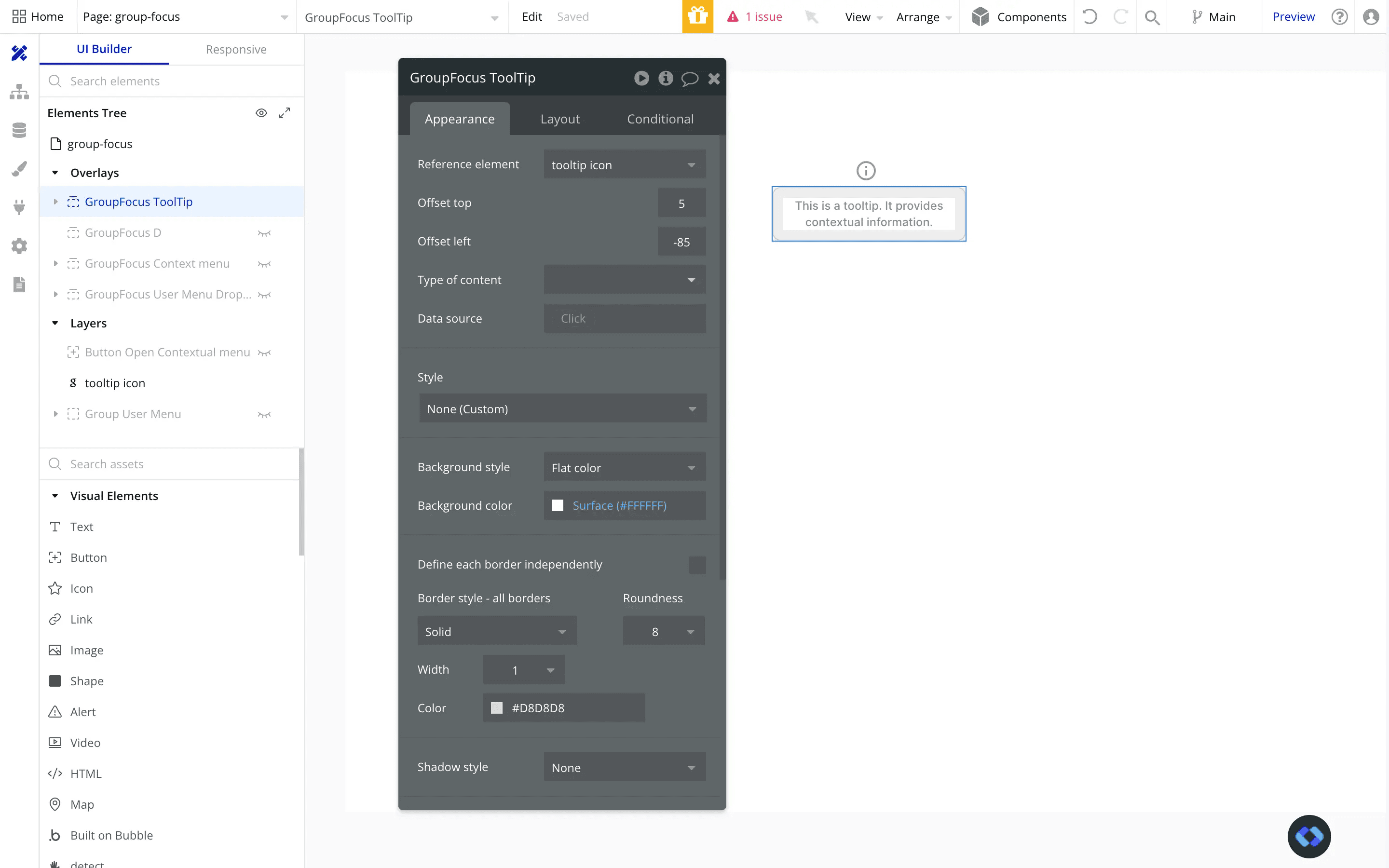The height and width of the screenshot is (868, 1389).
Task: Close the GroupFocus ToolTip property editor
Action: pos(714,79)
